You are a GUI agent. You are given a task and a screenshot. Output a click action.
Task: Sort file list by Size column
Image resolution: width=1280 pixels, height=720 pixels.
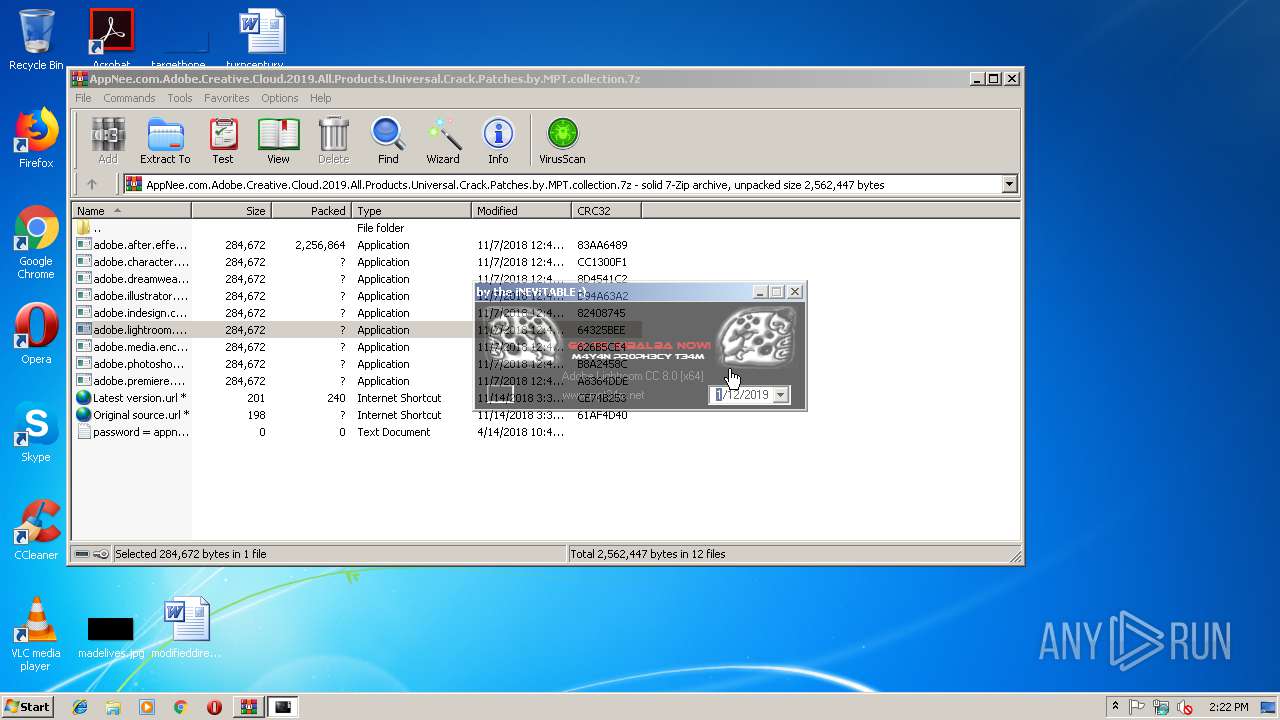231,211
